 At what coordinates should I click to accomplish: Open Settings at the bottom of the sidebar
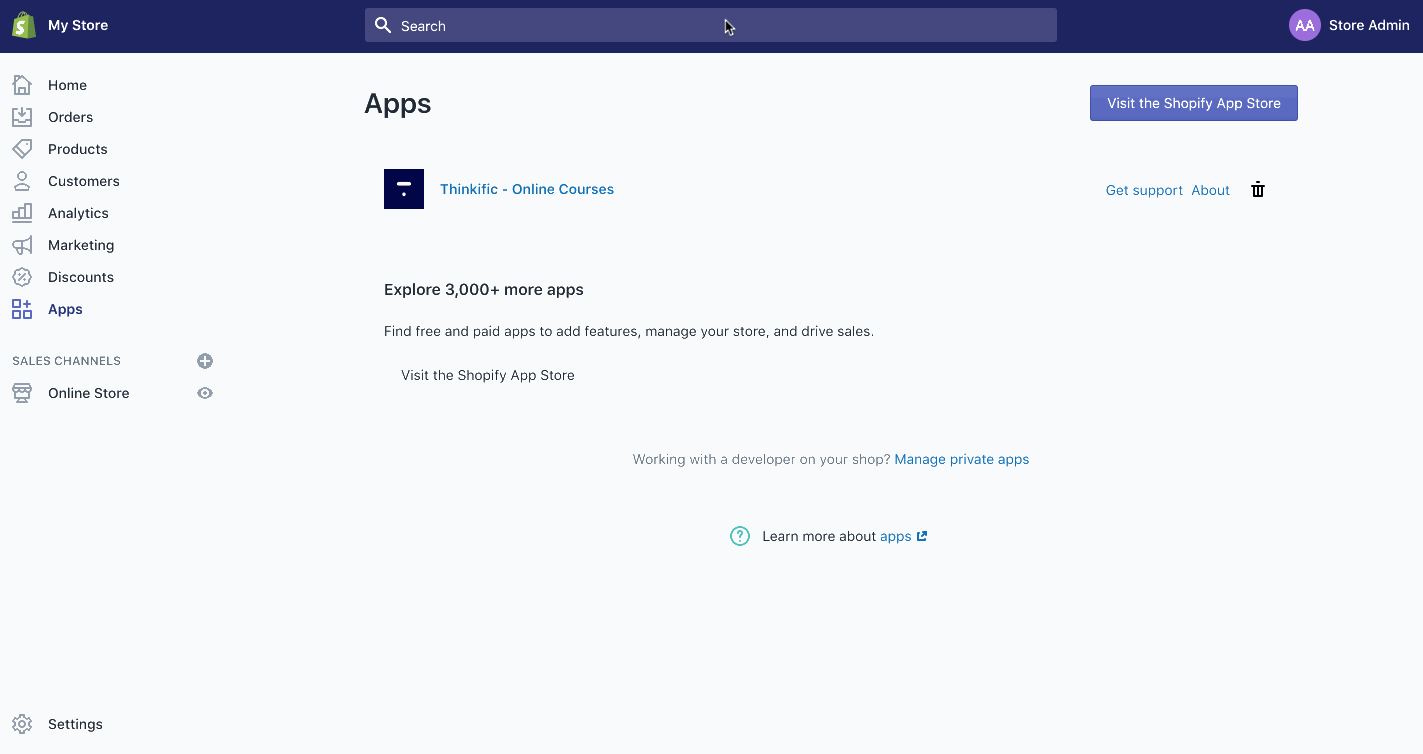click(75, 724)
